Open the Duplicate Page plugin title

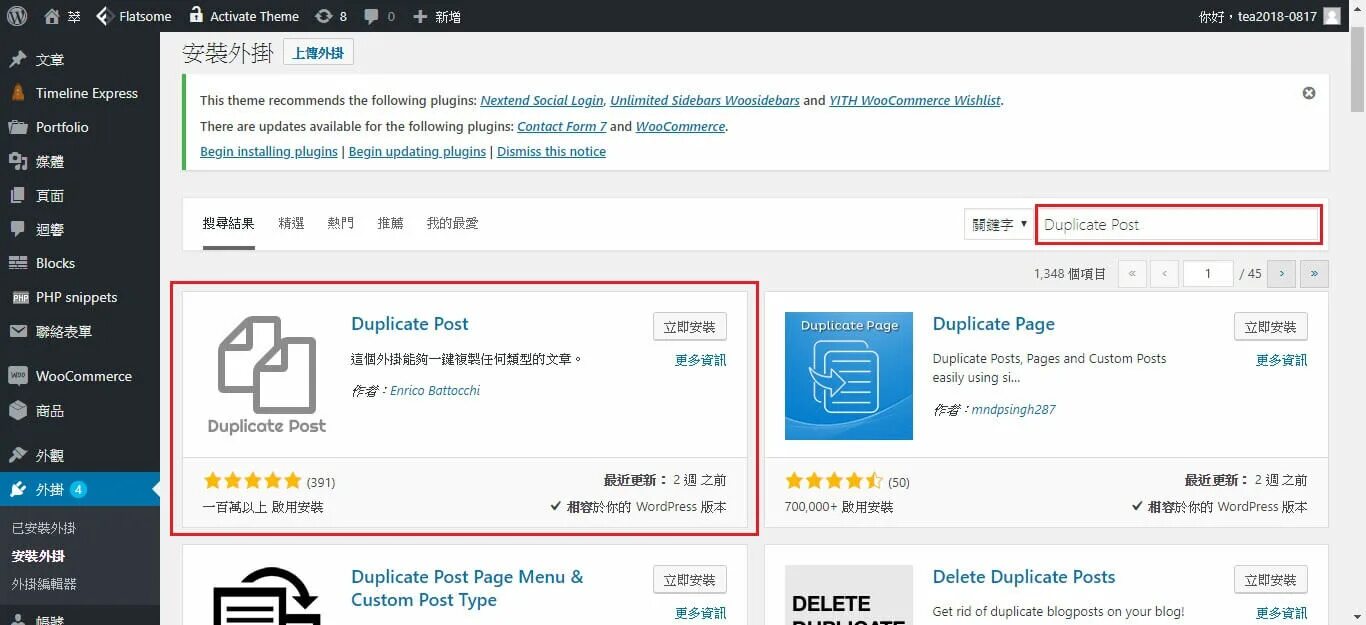tap(994, 324)
